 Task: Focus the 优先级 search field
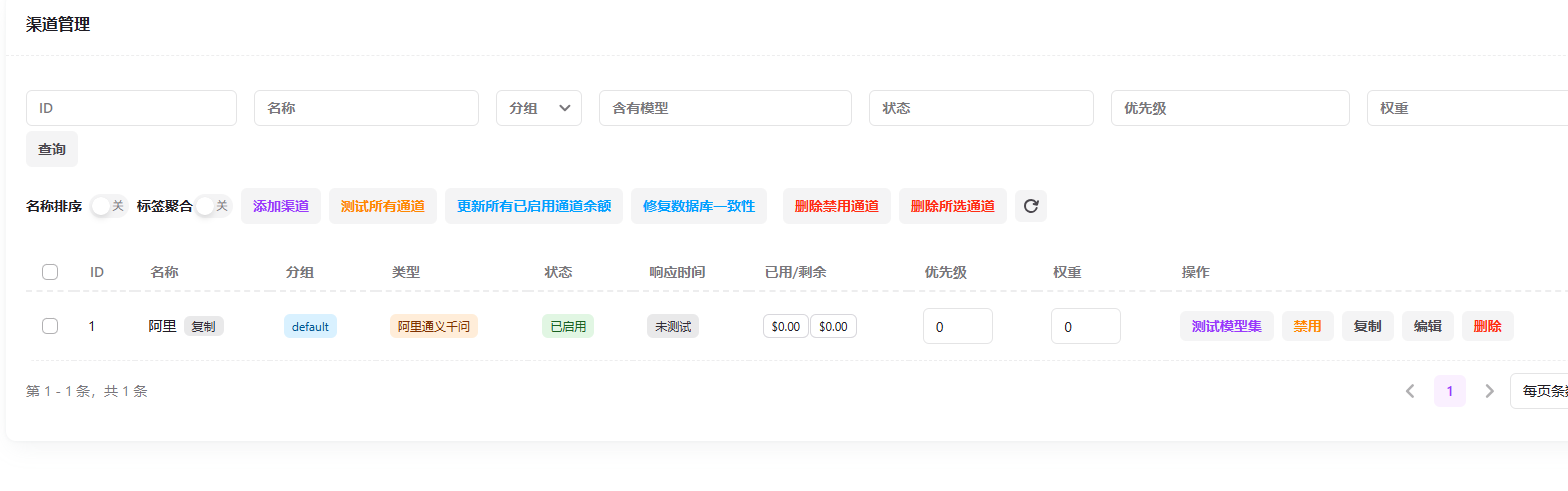coord(1230,108)
